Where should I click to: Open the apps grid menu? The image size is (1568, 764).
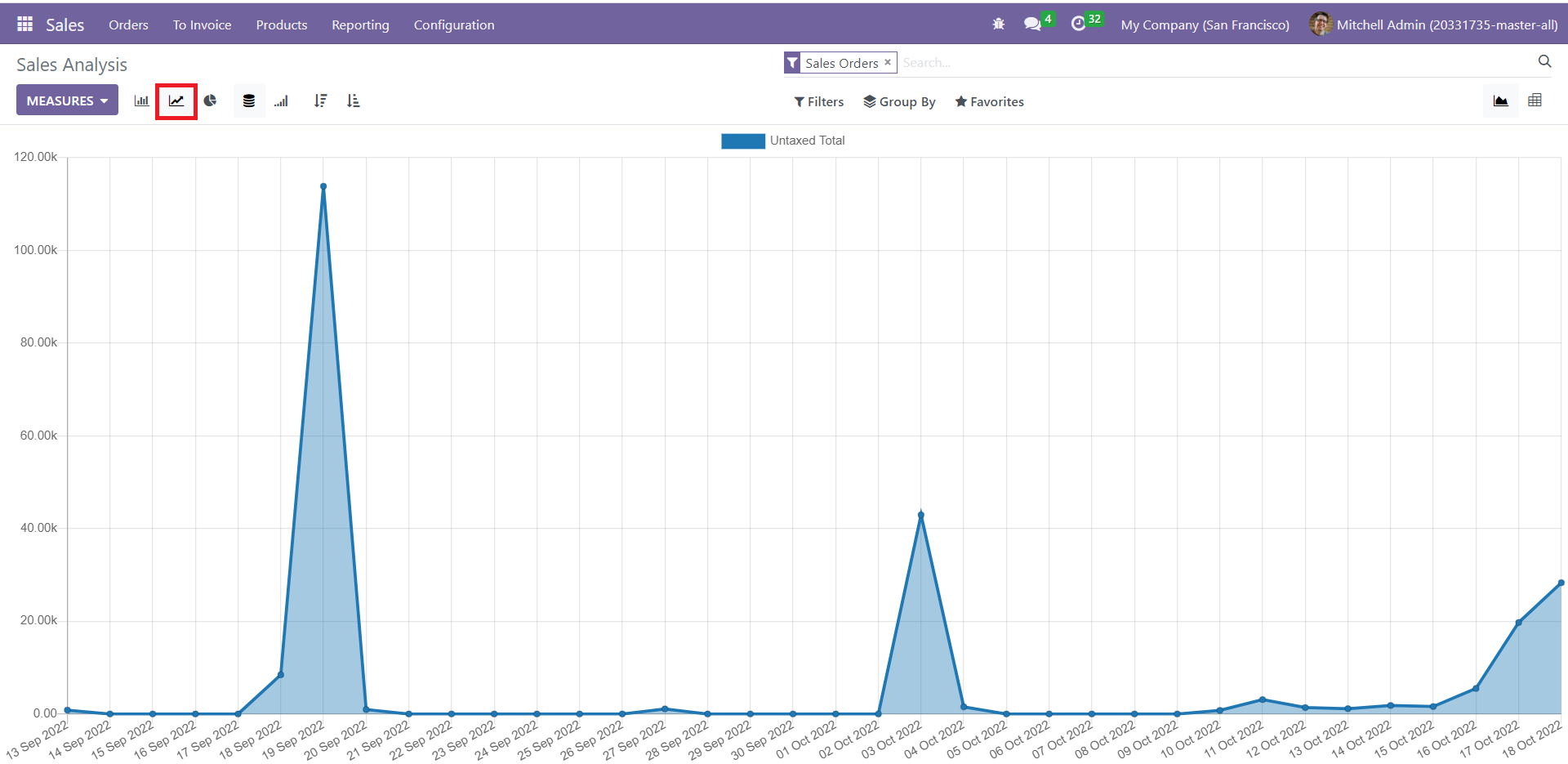coord(24,25)
